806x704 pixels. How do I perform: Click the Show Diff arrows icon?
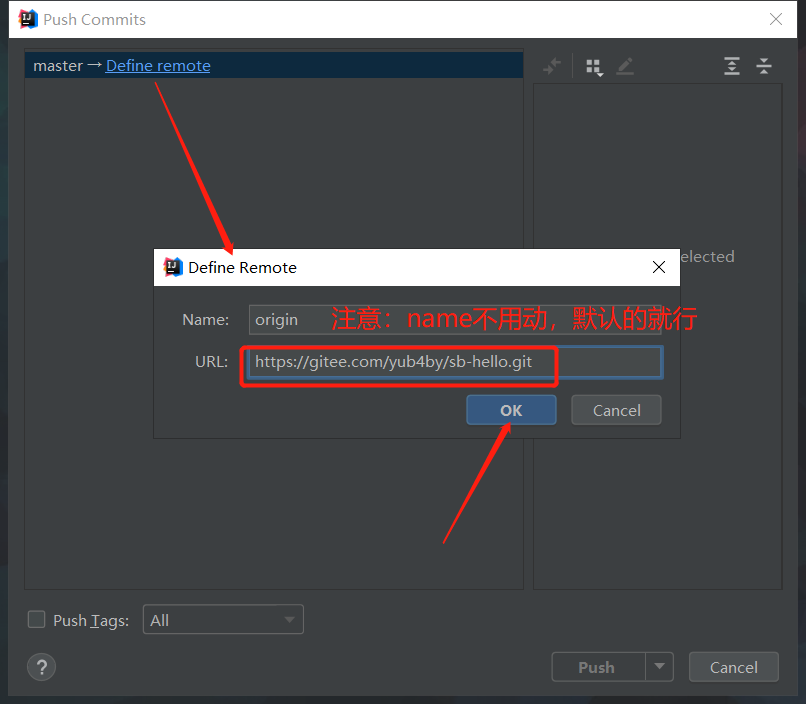pos(552,67)
